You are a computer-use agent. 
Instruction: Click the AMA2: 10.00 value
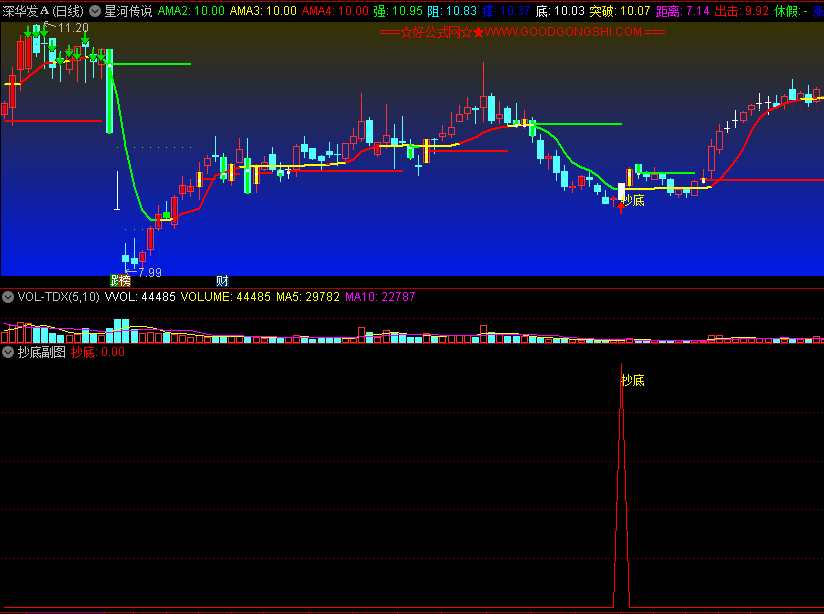[x=191, y=11]
